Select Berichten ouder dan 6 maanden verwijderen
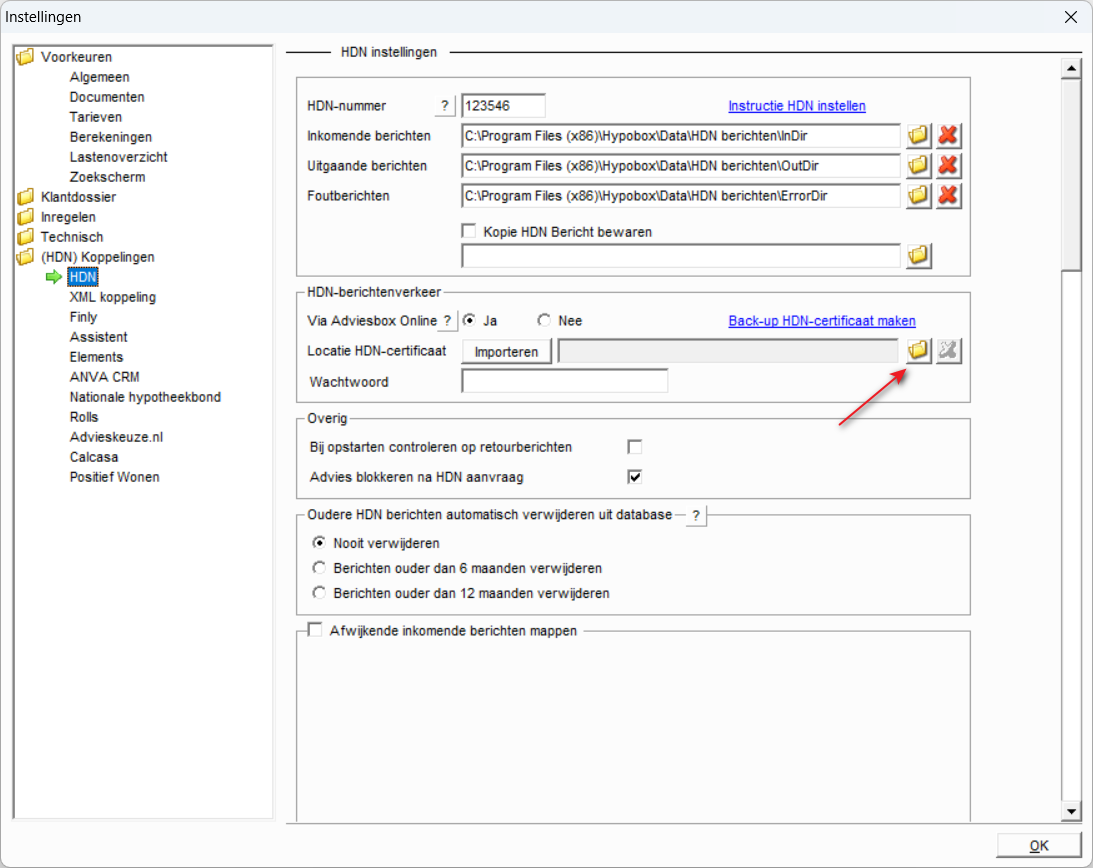Image resolution: width=1093 pixels, height=868 pixels. 319,568
